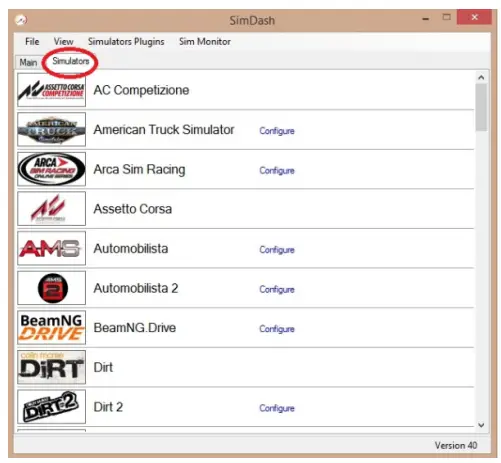501x463 pixels.
Task: Click Configure link for Dirt 2
Action: (277, 408)
